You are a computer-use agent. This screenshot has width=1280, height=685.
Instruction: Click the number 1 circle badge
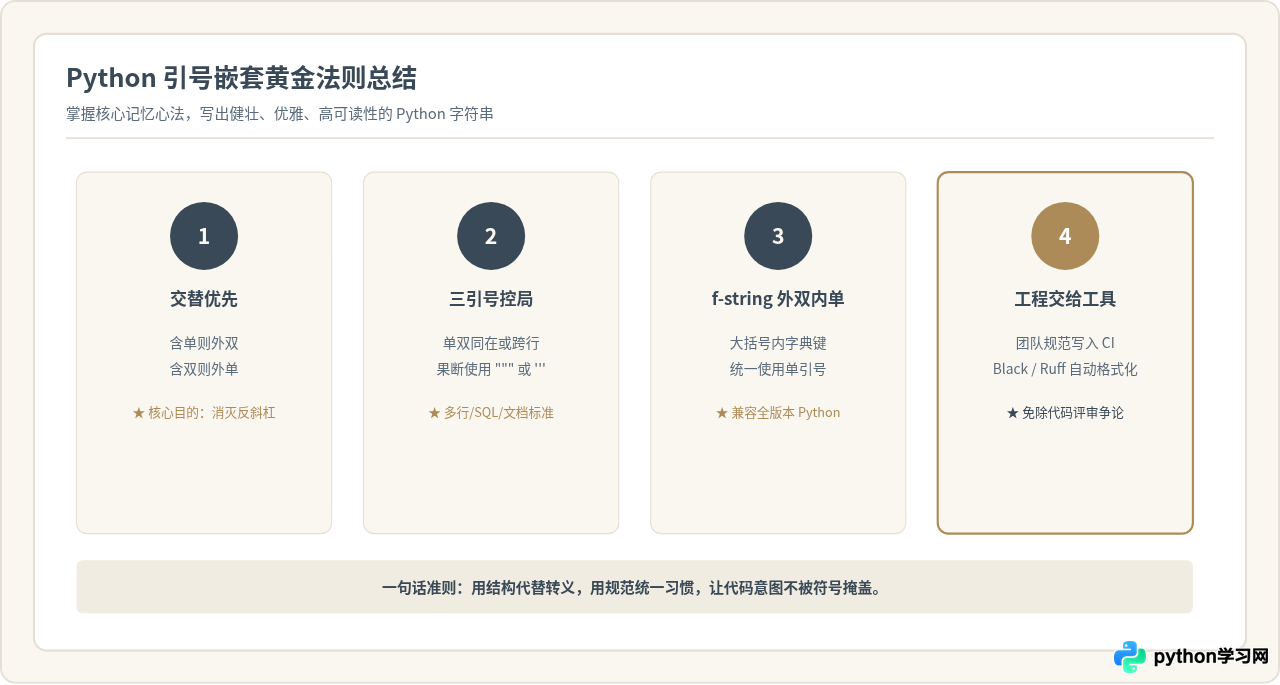point(204,236)
